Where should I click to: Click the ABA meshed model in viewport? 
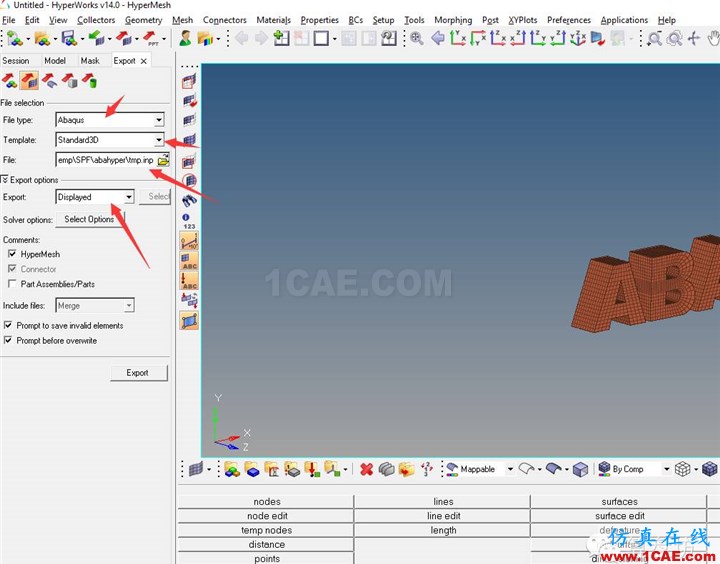646,285
